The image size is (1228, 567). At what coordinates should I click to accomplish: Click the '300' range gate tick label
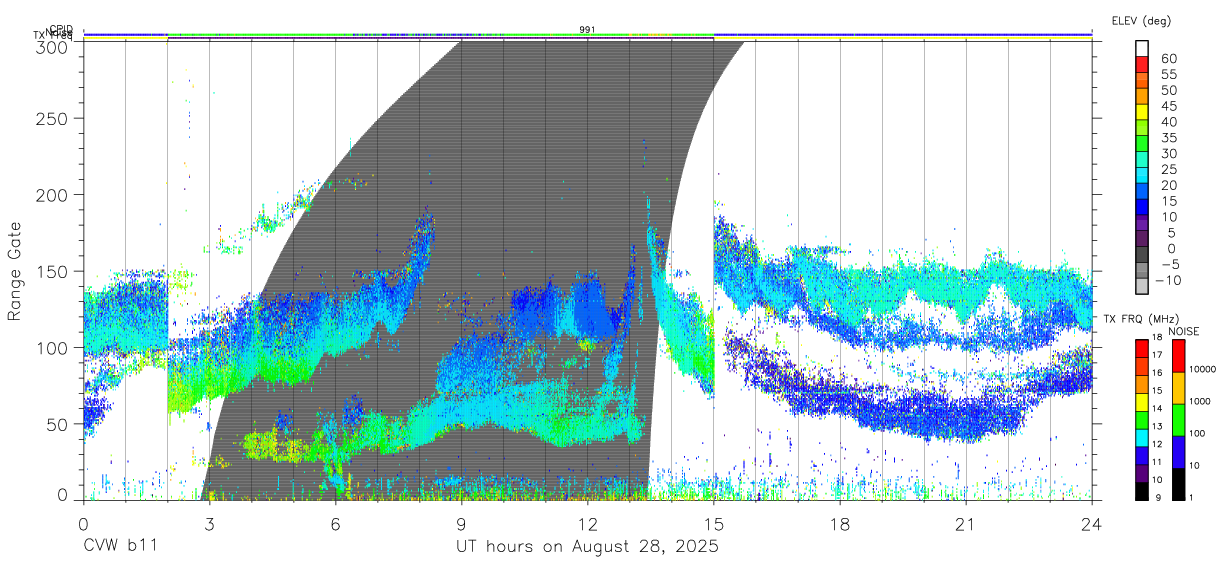pos(54,46)
